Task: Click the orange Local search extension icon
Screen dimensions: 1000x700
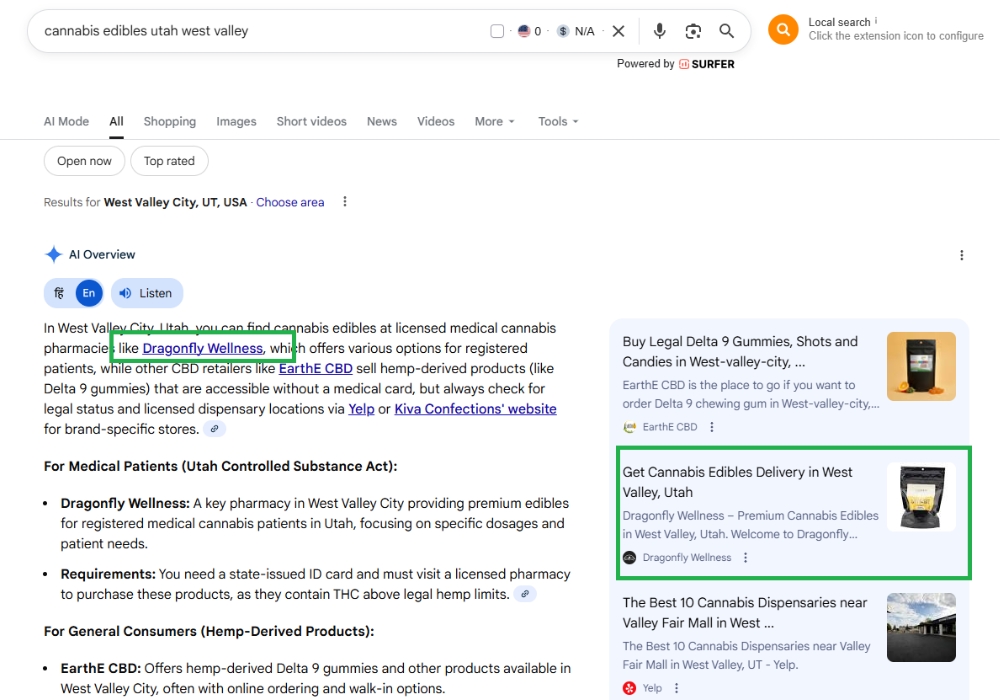Action: (783, 29)
